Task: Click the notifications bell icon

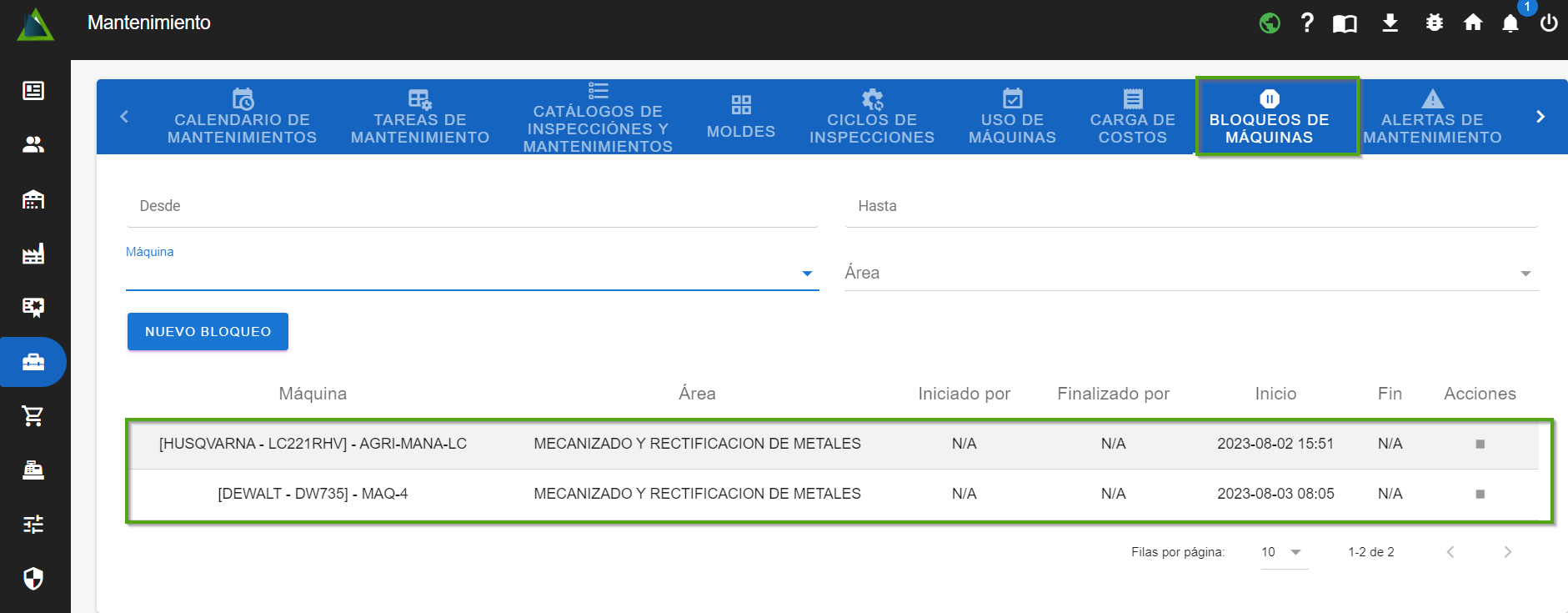Action: point(1510,23)
